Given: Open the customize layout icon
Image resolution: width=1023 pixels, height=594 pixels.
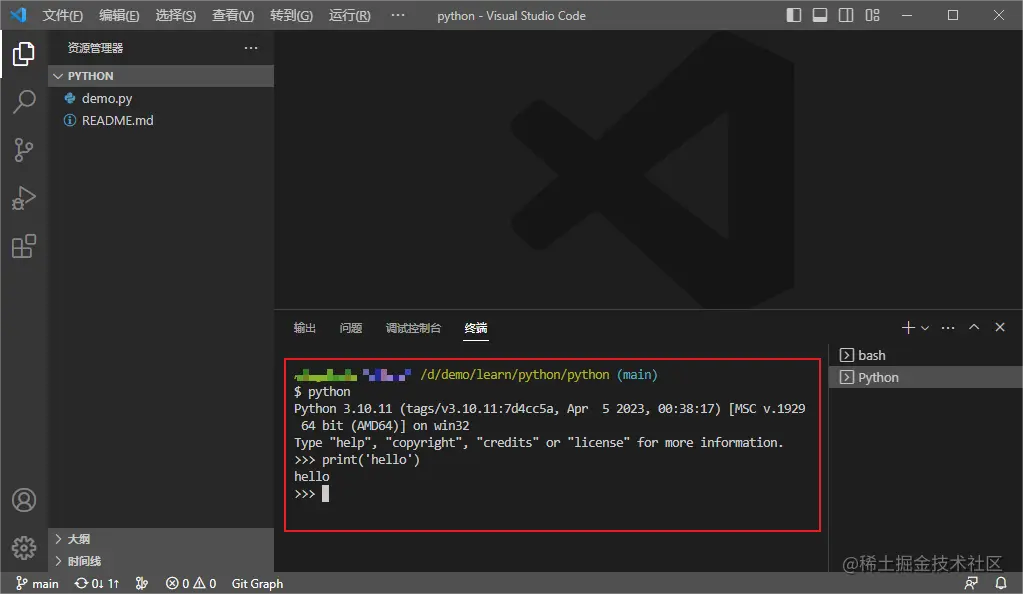Looking at the screenshot, I should pyautogui.click(x=872, y=15).
